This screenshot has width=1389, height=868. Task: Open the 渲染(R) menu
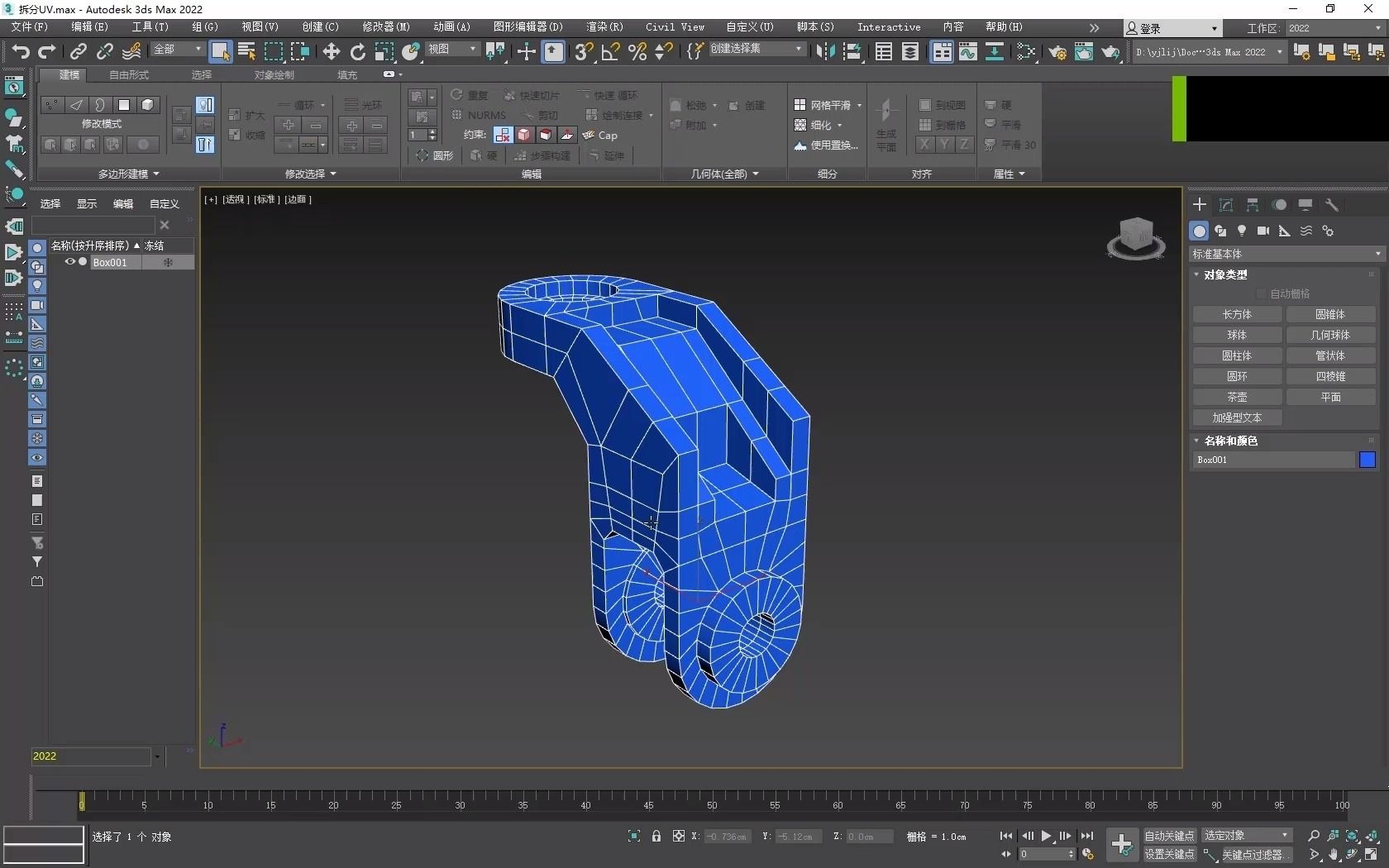coord(604,27)
